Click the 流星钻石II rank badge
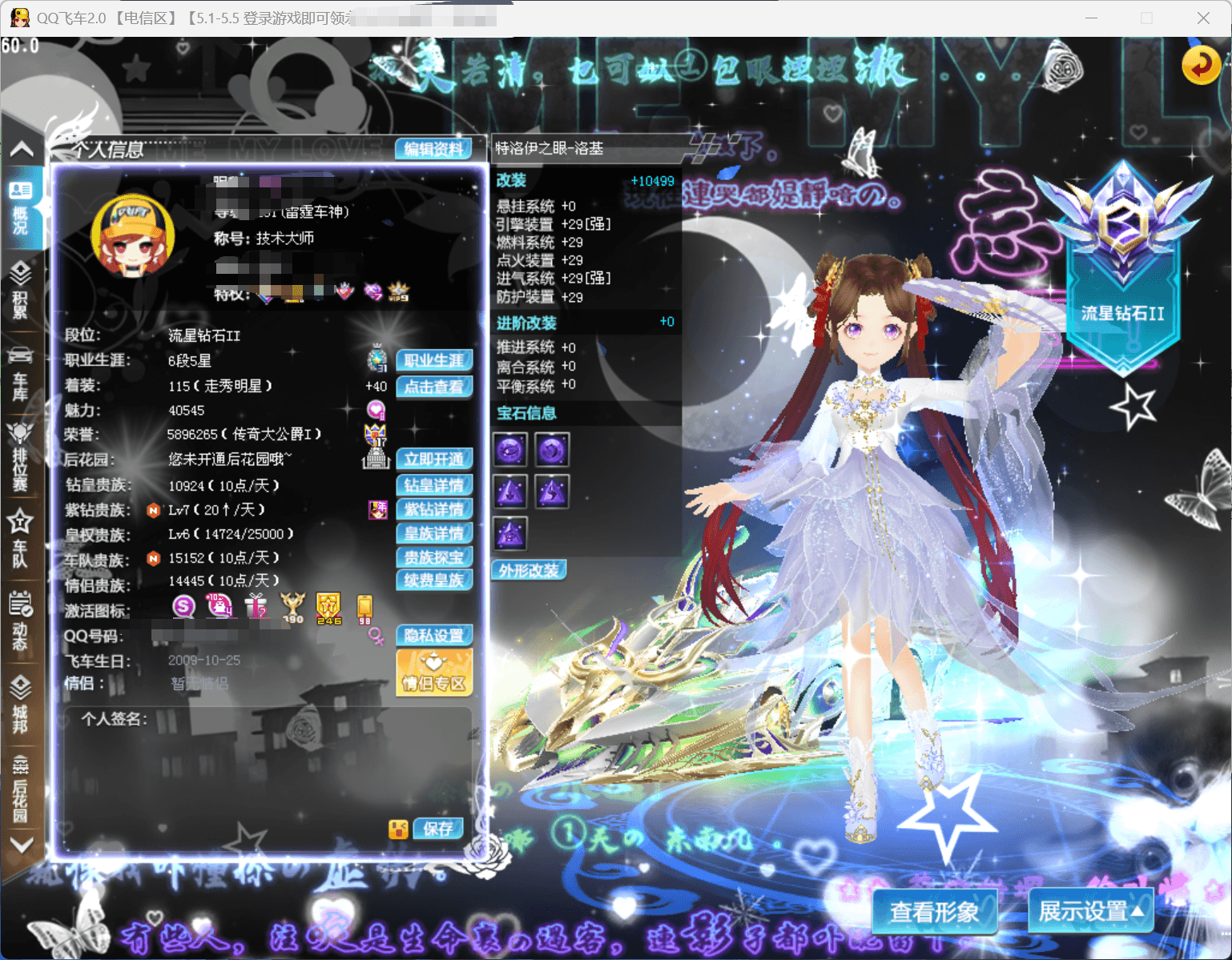Screen dimensions: 1232x960 (x=1122, y=268)
